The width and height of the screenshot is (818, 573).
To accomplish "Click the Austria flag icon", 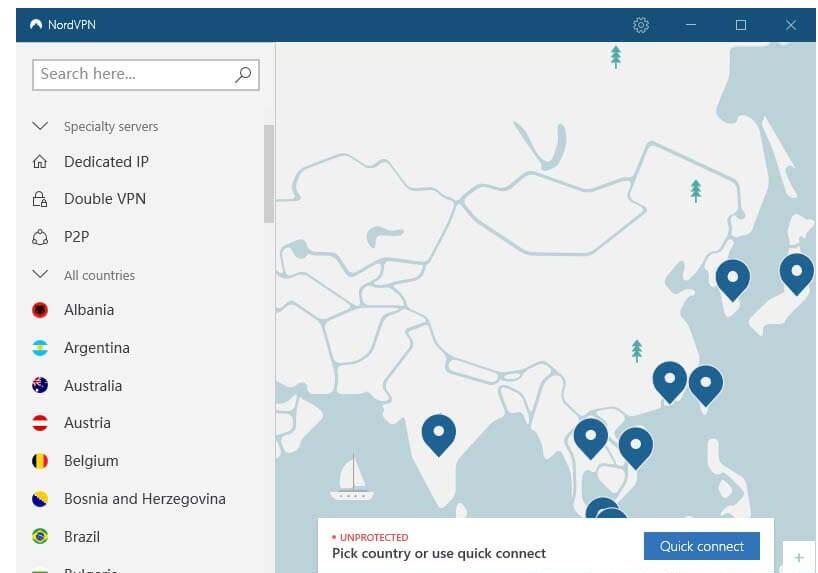I will pyautogui.click(x=40, y=423).
